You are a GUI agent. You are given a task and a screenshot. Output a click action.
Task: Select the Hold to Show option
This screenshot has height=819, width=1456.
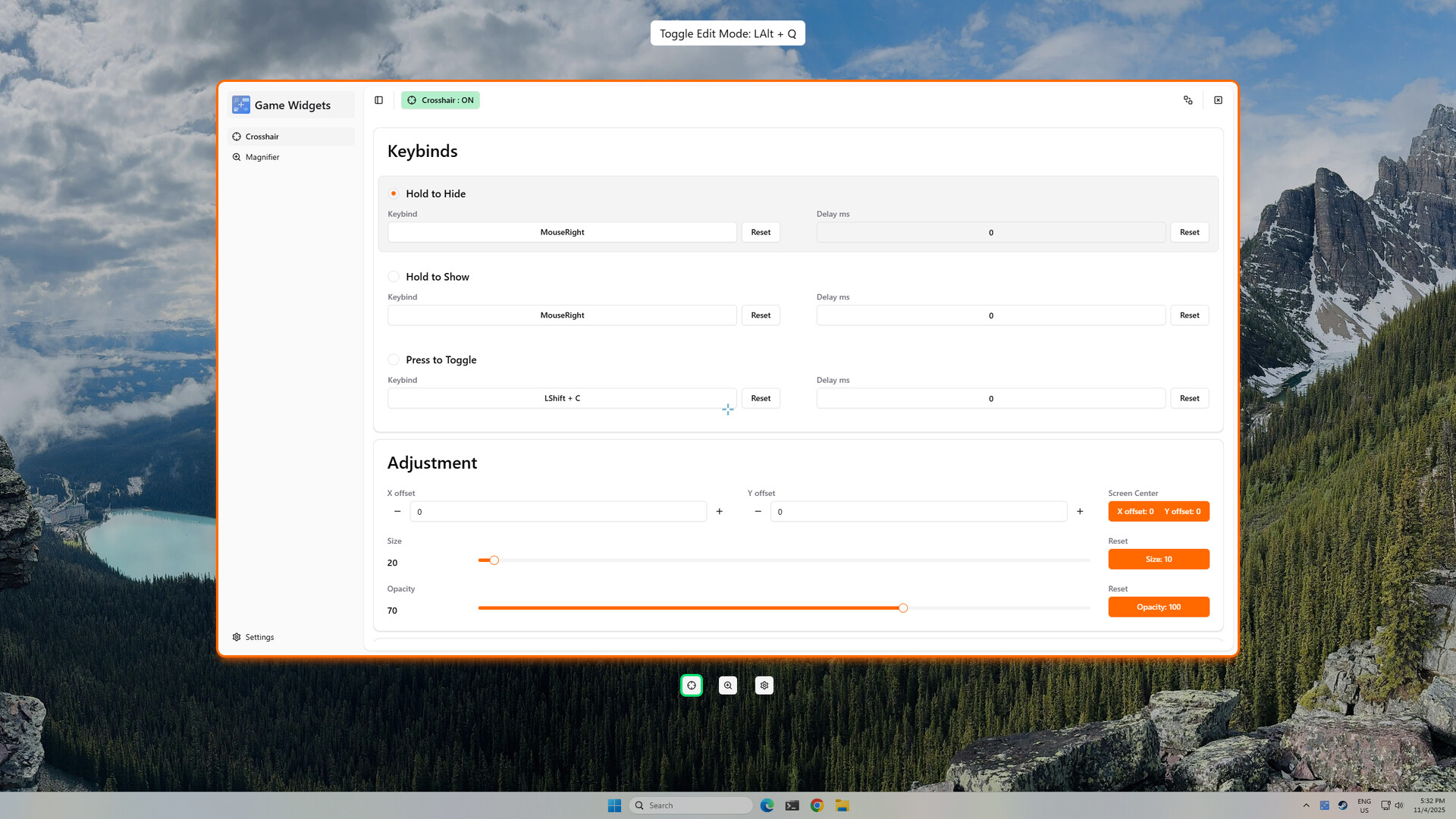(394, 276)
